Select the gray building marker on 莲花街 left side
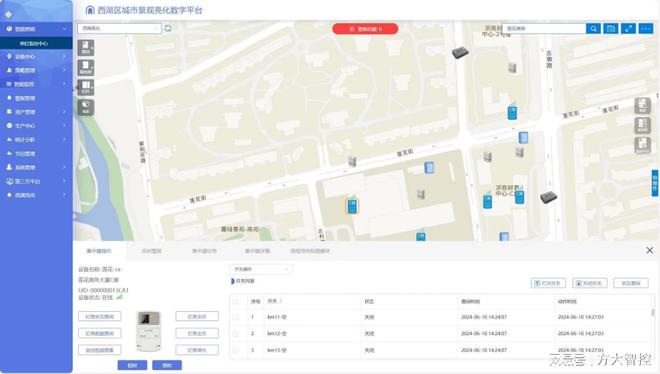The width and height of the screenshot is (660, 374). pyautogui.click(x=352, y=161)
